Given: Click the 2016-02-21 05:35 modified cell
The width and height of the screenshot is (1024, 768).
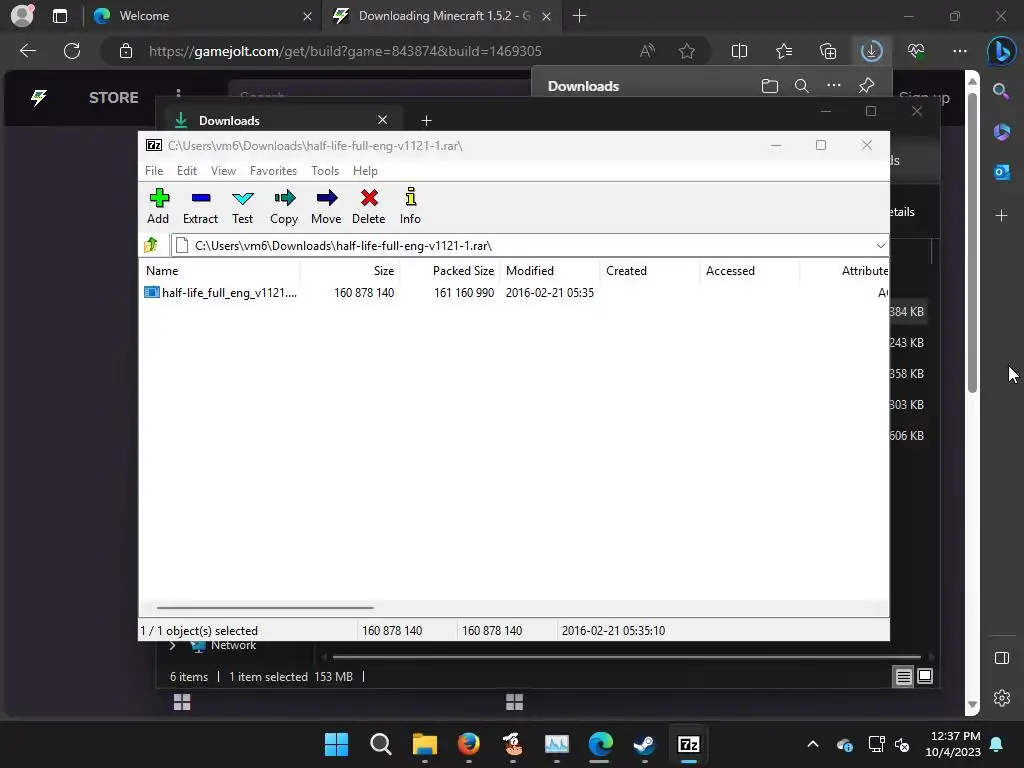Looking at the screenshot, I should 550,293.
